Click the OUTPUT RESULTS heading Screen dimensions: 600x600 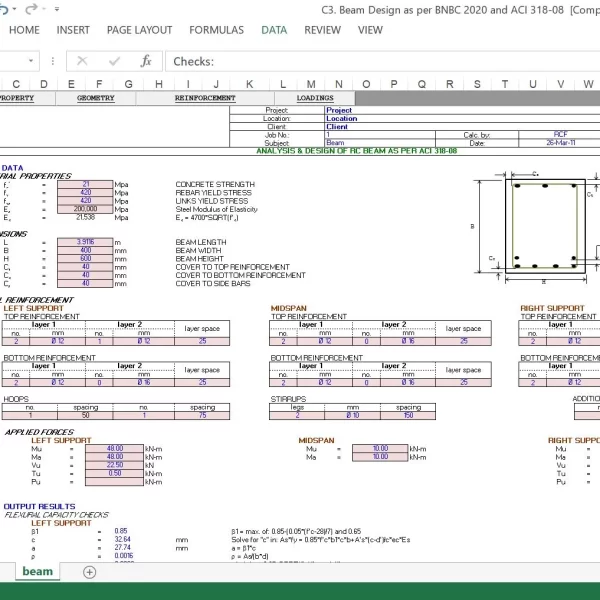tap(39, 506)
